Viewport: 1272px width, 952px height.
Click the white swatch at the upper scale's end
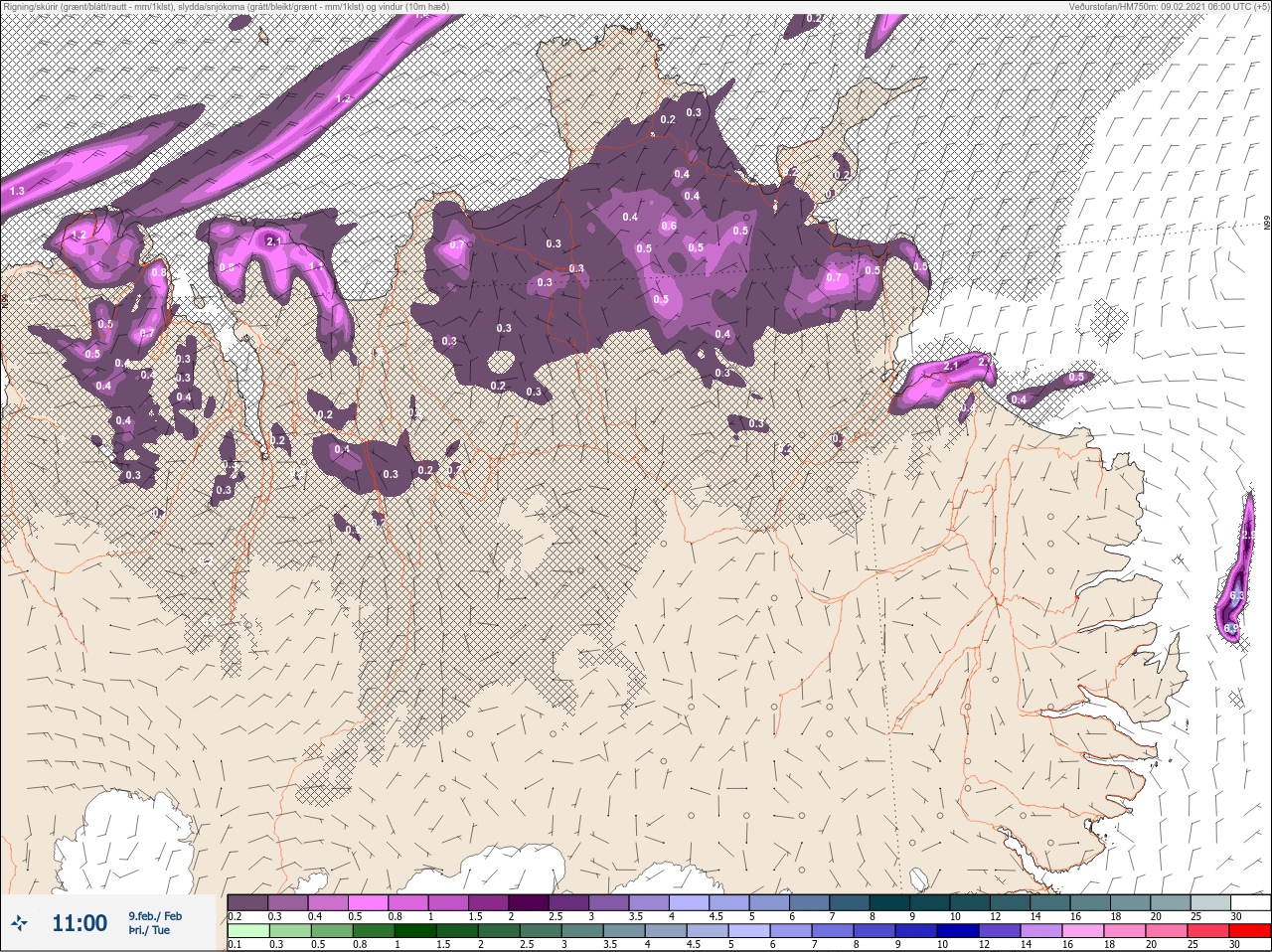(x=1250, y=902)
